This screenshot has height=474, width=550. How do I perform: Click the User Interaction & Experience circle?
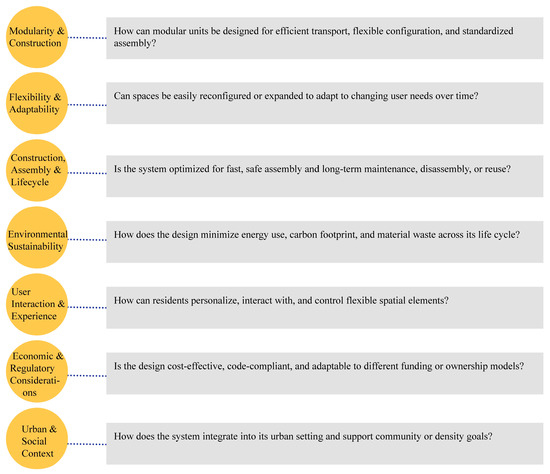(37, 304)
